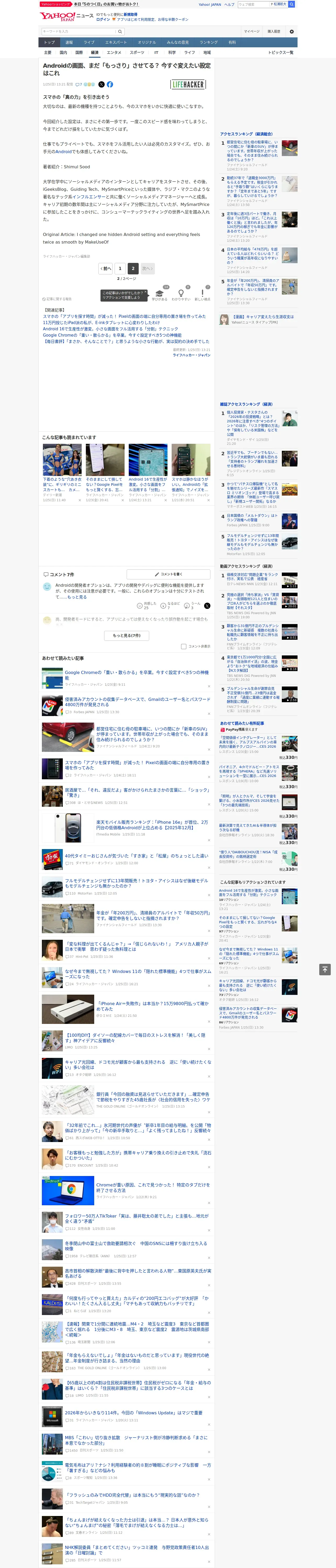Go to the previous page with 前へ
Viewport: 336px width, 1568px height.
(x=105, y=268)
